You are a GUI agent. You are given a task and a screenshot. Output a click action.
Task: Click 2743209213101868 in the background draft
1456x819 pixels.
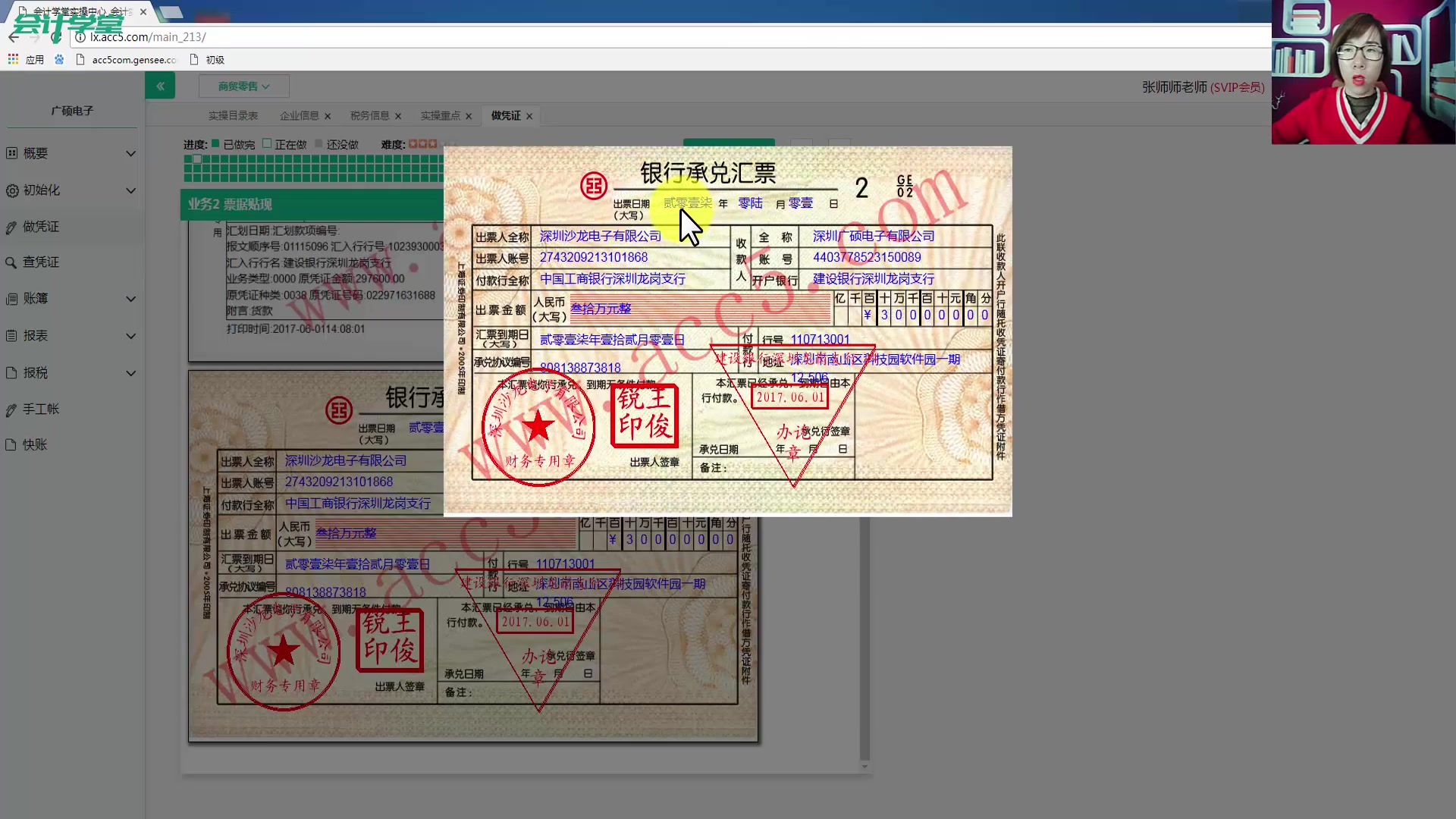339,482
